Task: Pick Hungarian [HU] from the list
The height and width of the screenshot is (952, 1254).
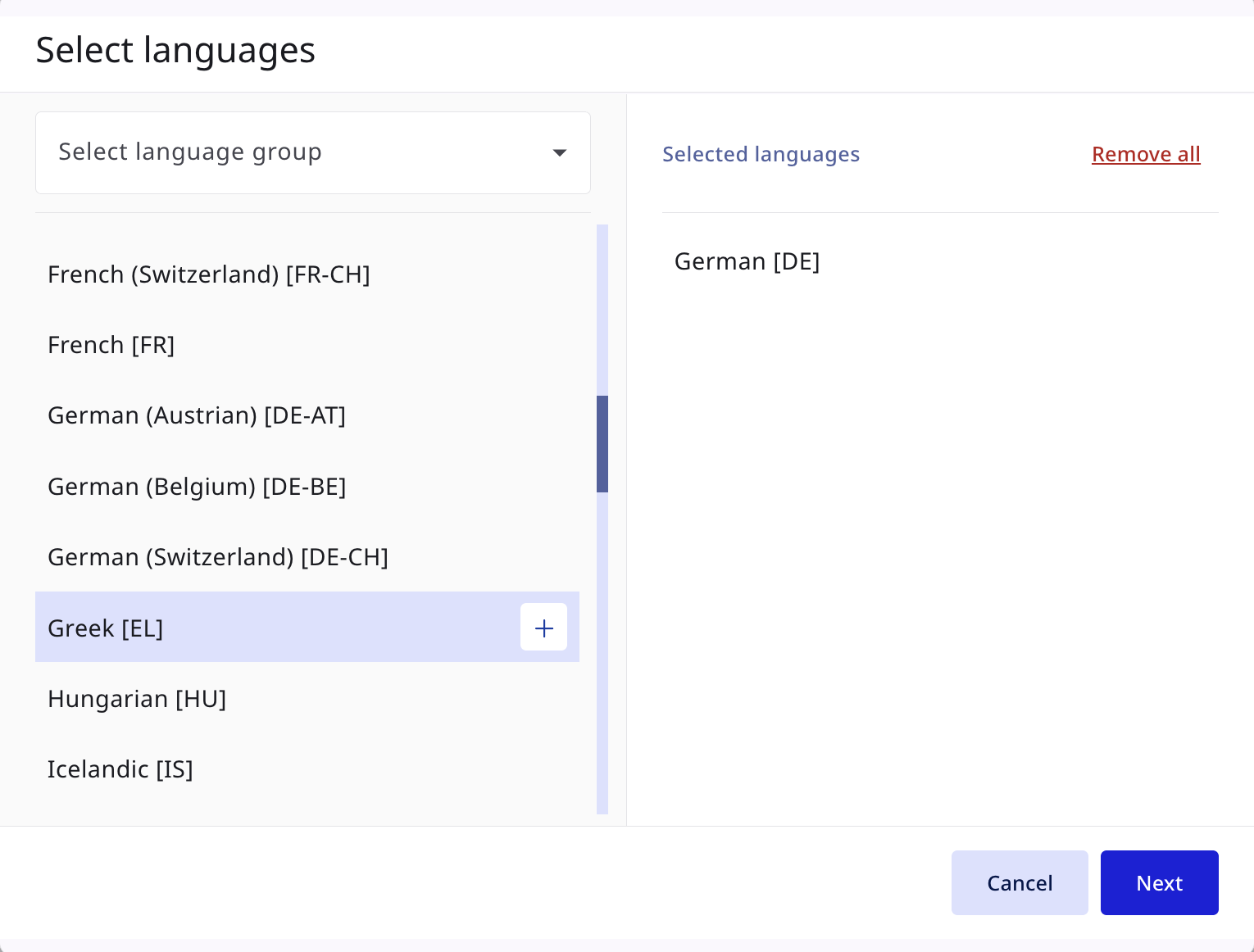Action: coord(307,699)
